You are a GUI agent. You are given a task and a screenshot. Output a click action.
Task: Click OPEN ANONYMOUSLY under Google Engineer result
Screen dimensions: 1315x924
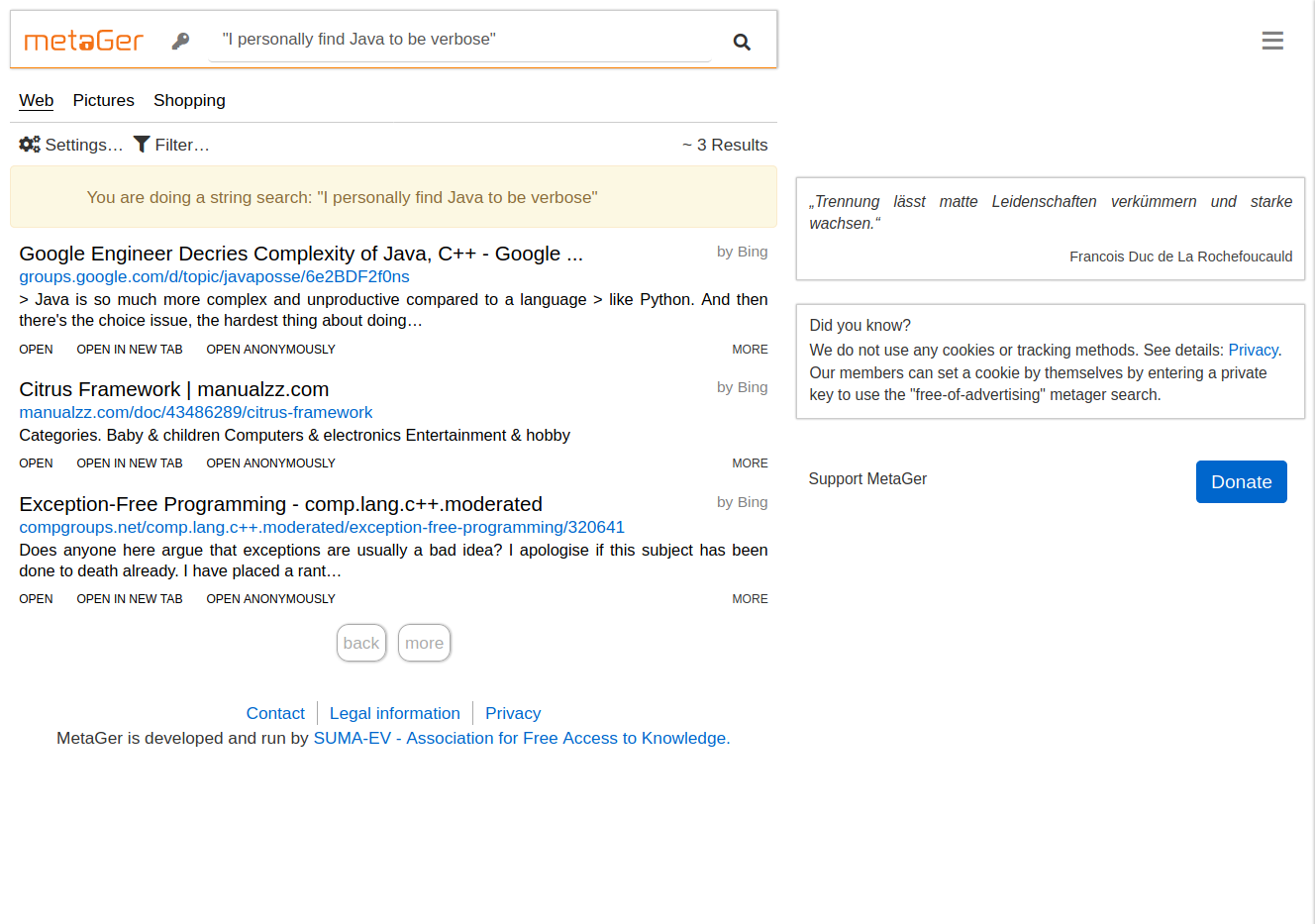(271, 350)
